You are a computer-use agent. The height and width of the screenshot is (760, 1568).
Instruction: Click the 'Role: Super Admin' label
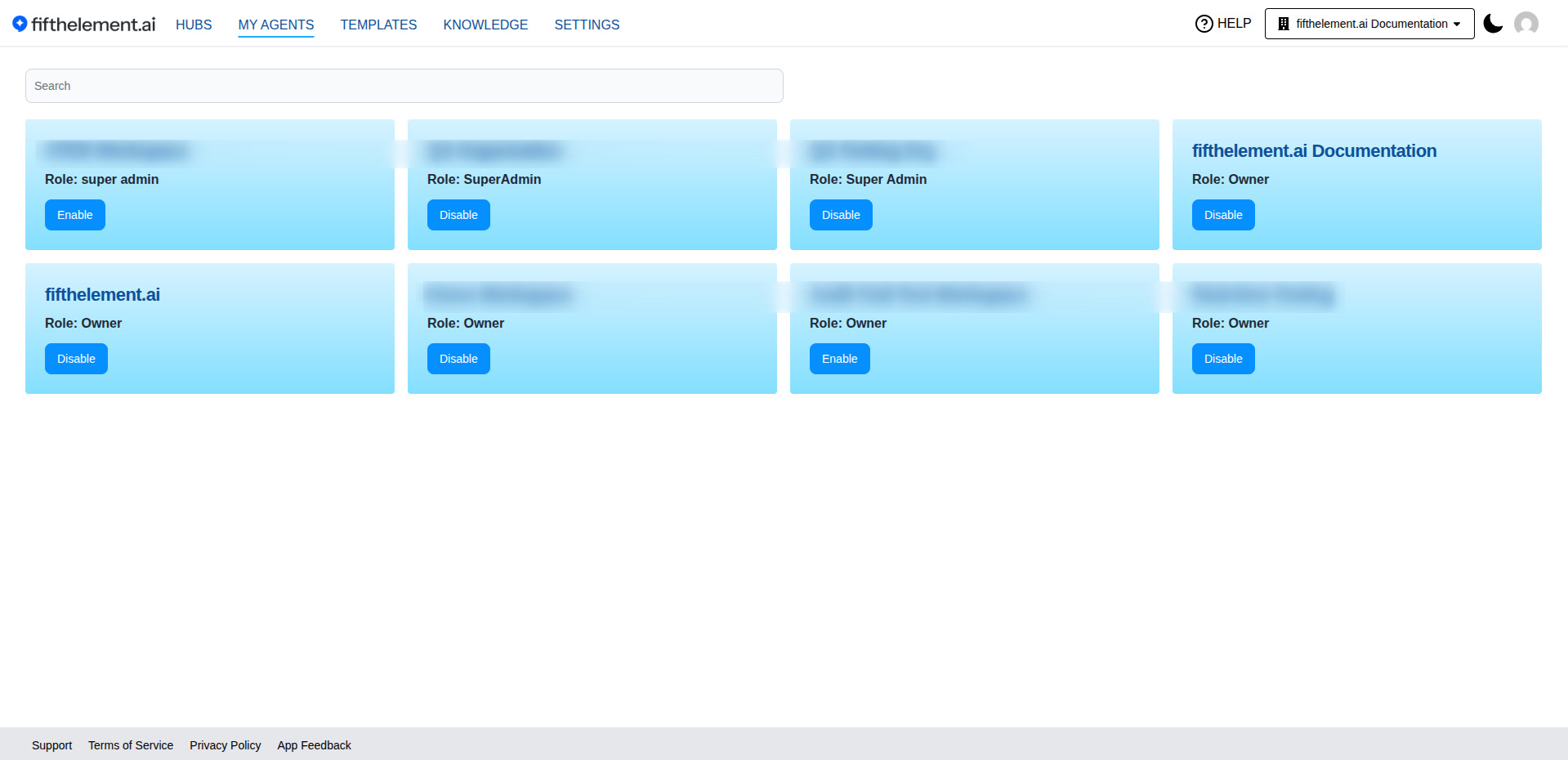tap(869, 180)
